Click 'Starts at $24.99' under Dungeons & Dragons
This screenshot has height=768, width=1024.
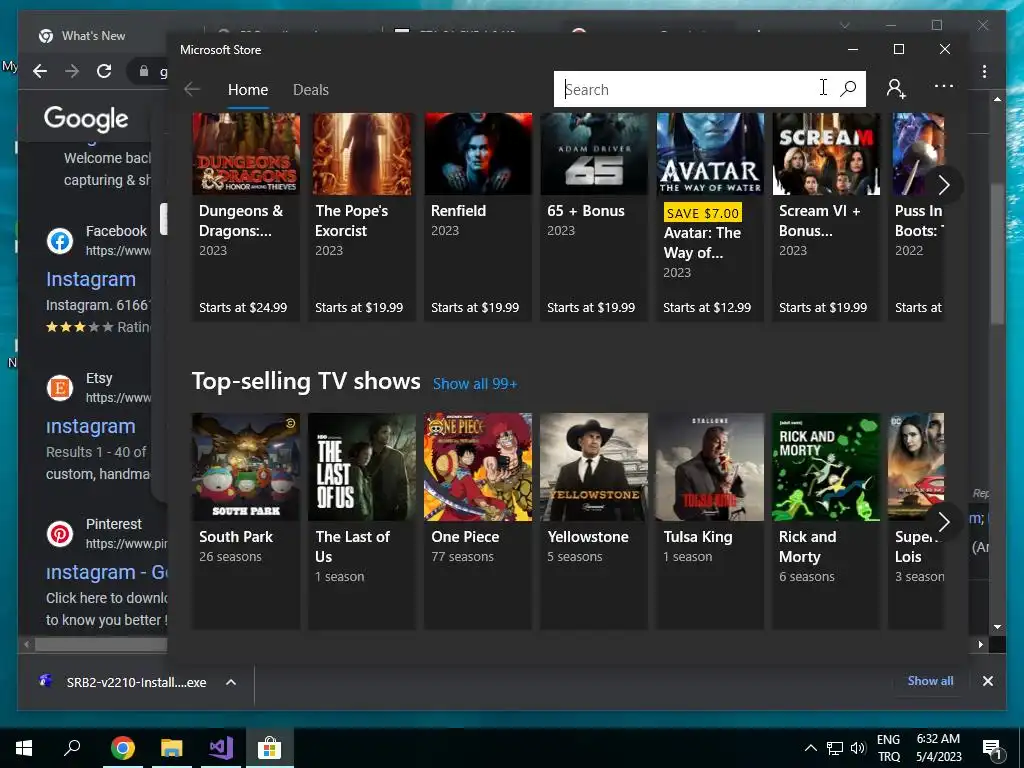(243, 308)
